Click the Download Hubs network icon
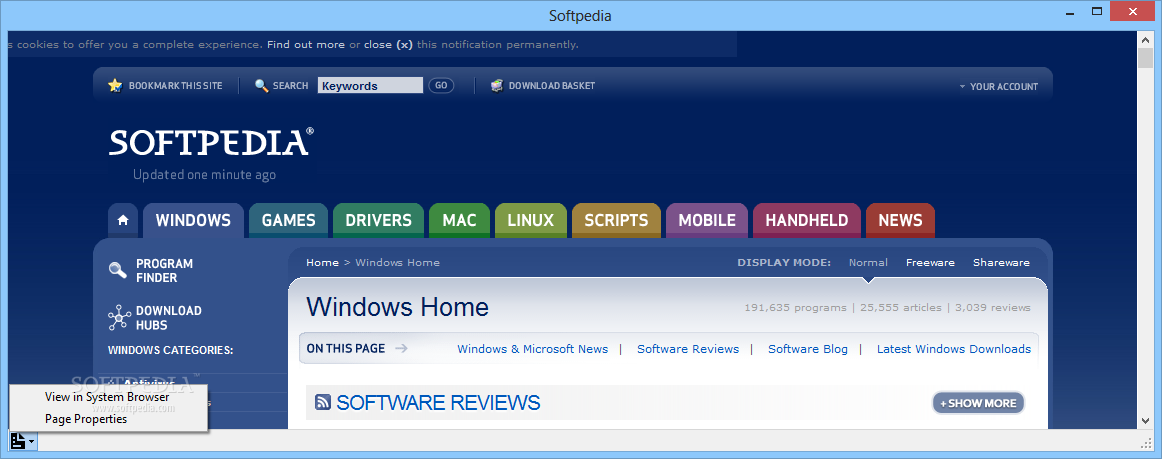Viewport: 1162px width, 459px height. click(x=119, y=317)
